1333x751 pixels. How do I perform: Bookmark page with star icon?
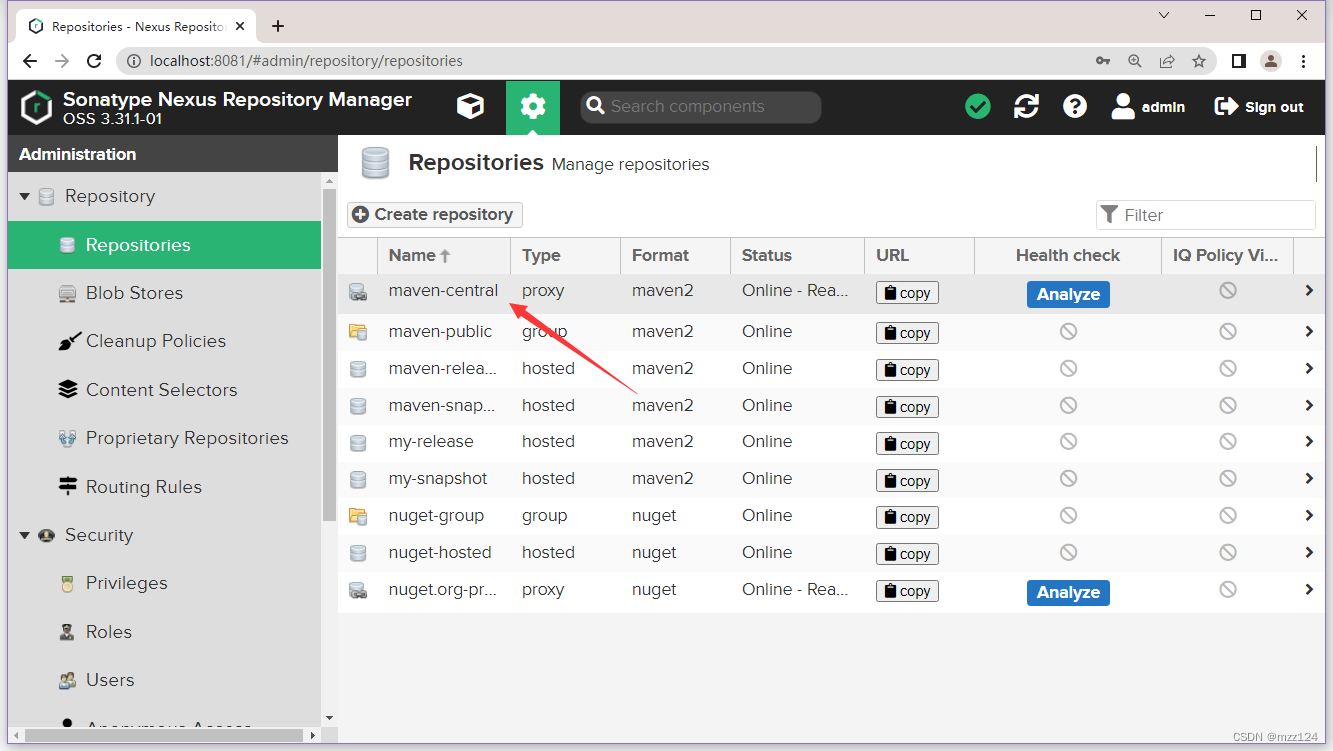(x=1199, y=61)
